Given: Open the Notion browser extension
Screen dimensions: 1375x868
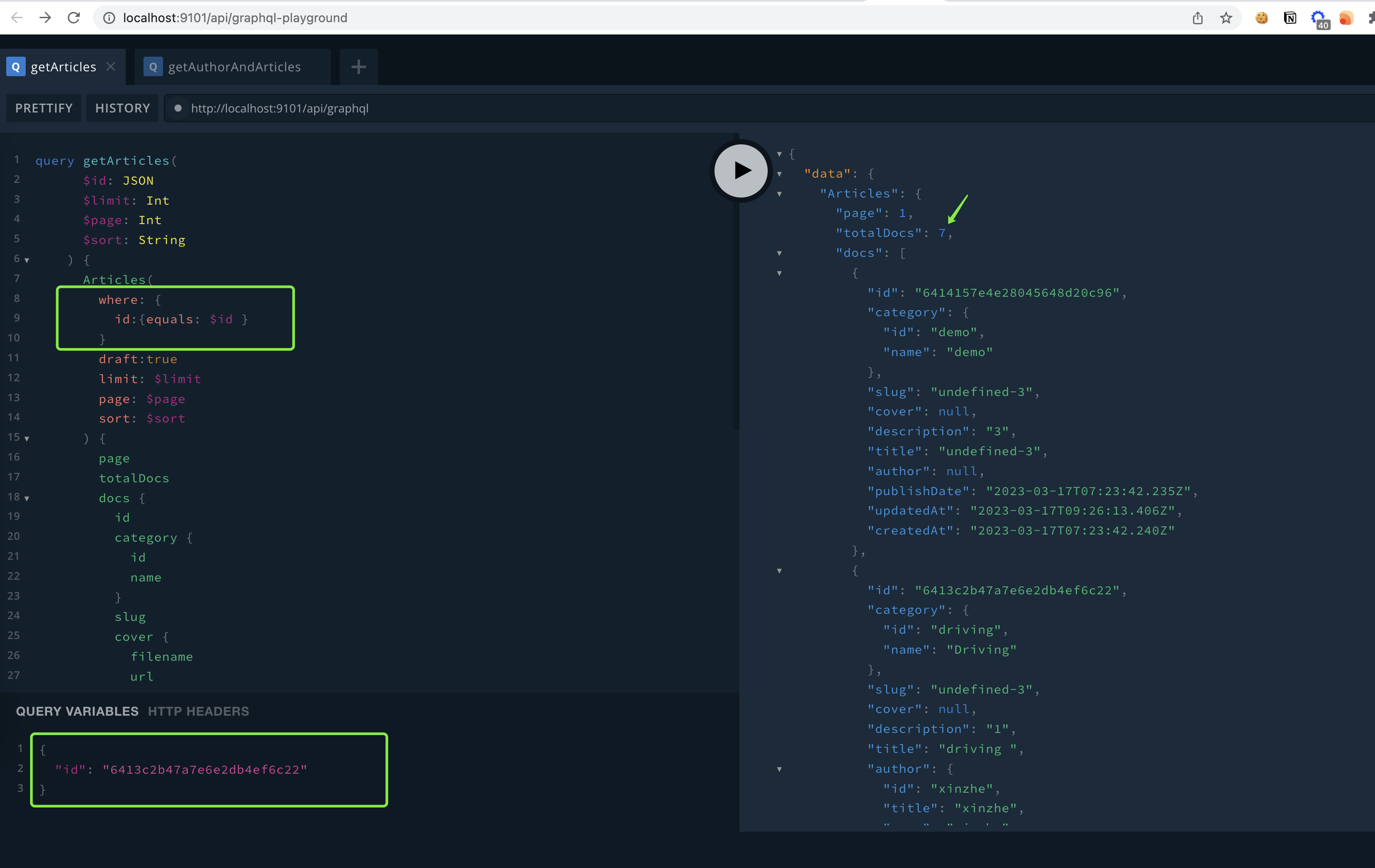Looking at the screenshot, I should 1290,18.
